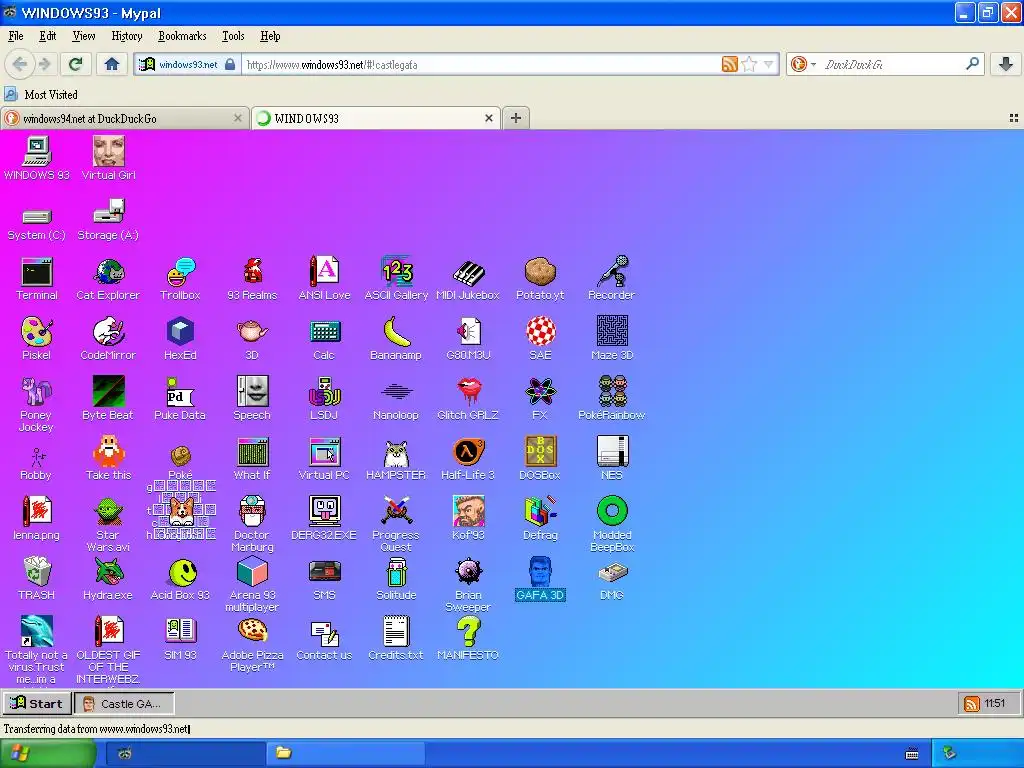
Task: Open TRASH recycle bin icon
Action: pos(37,579)
